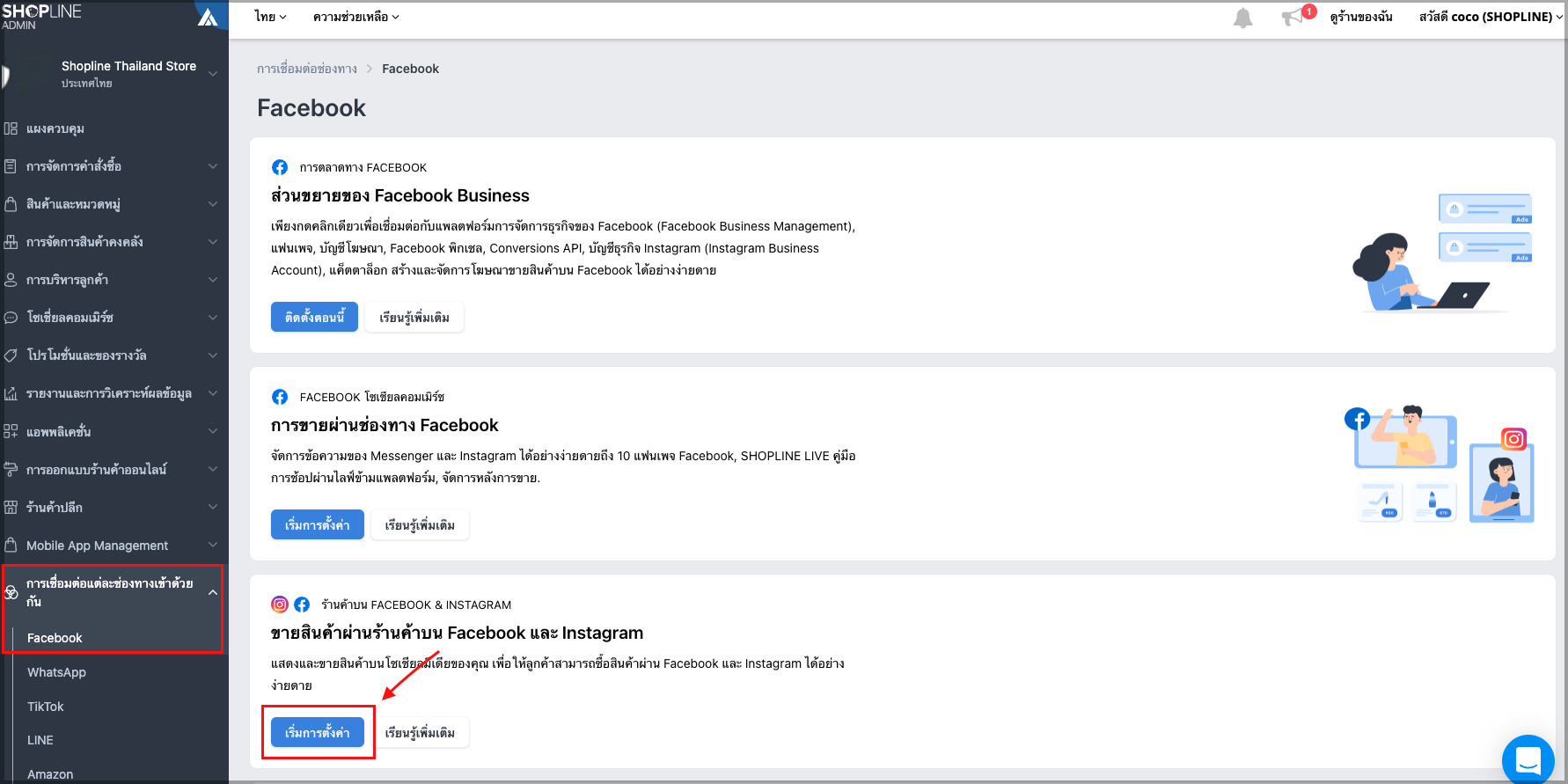Expand Mobile App Management chevron
1568x784 pixels.
[213, 546]
